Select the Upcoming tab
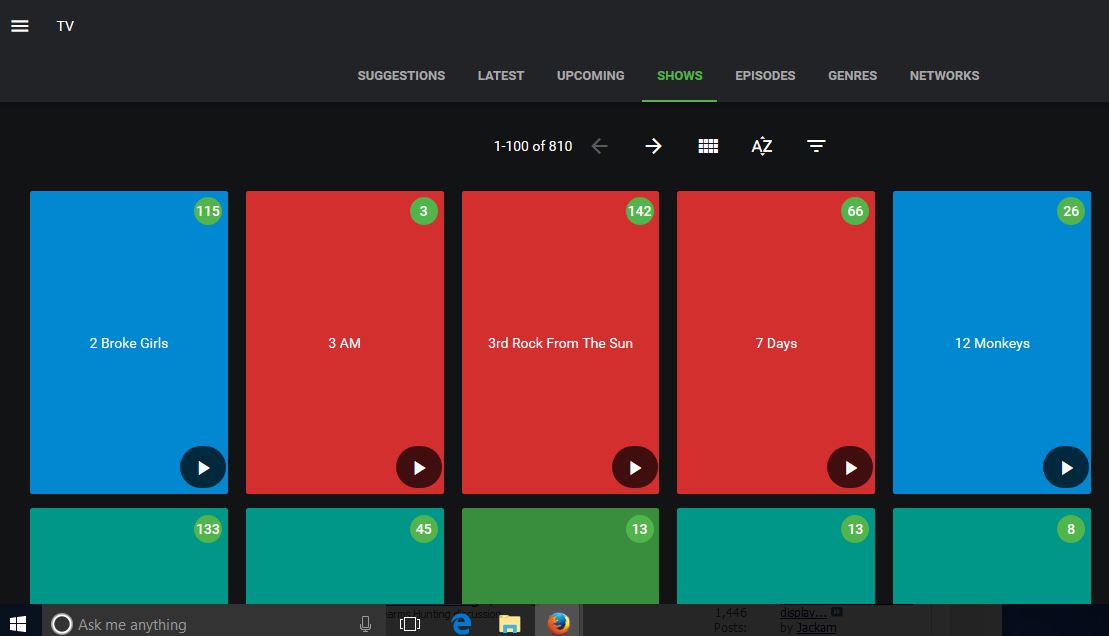Screen dimensions: 1109x636 coord(590,75)
